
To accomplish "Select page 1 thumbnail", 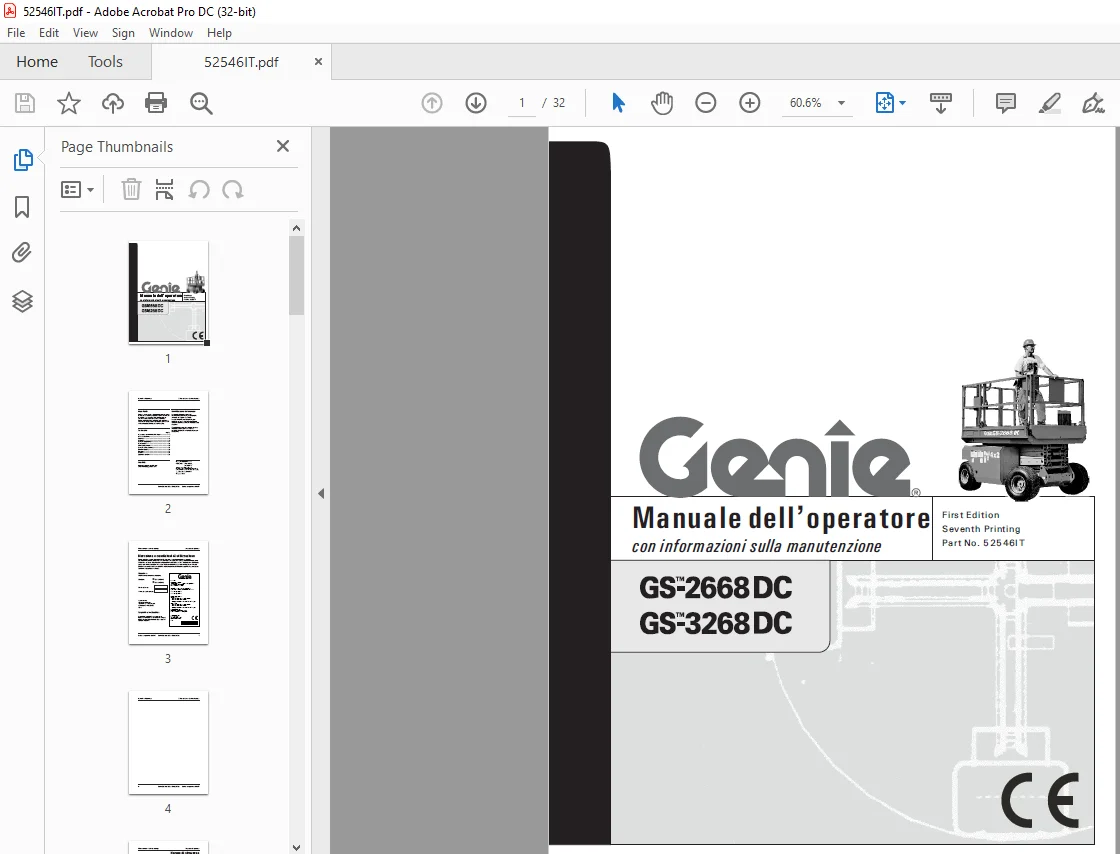I will point(169,293).
